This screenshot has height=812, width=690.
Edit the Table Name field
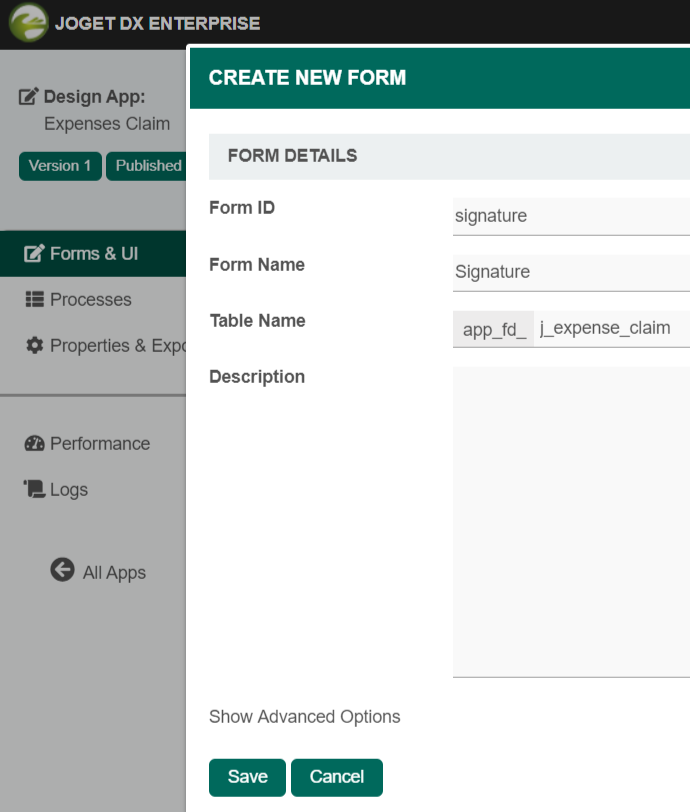[610, 329]
